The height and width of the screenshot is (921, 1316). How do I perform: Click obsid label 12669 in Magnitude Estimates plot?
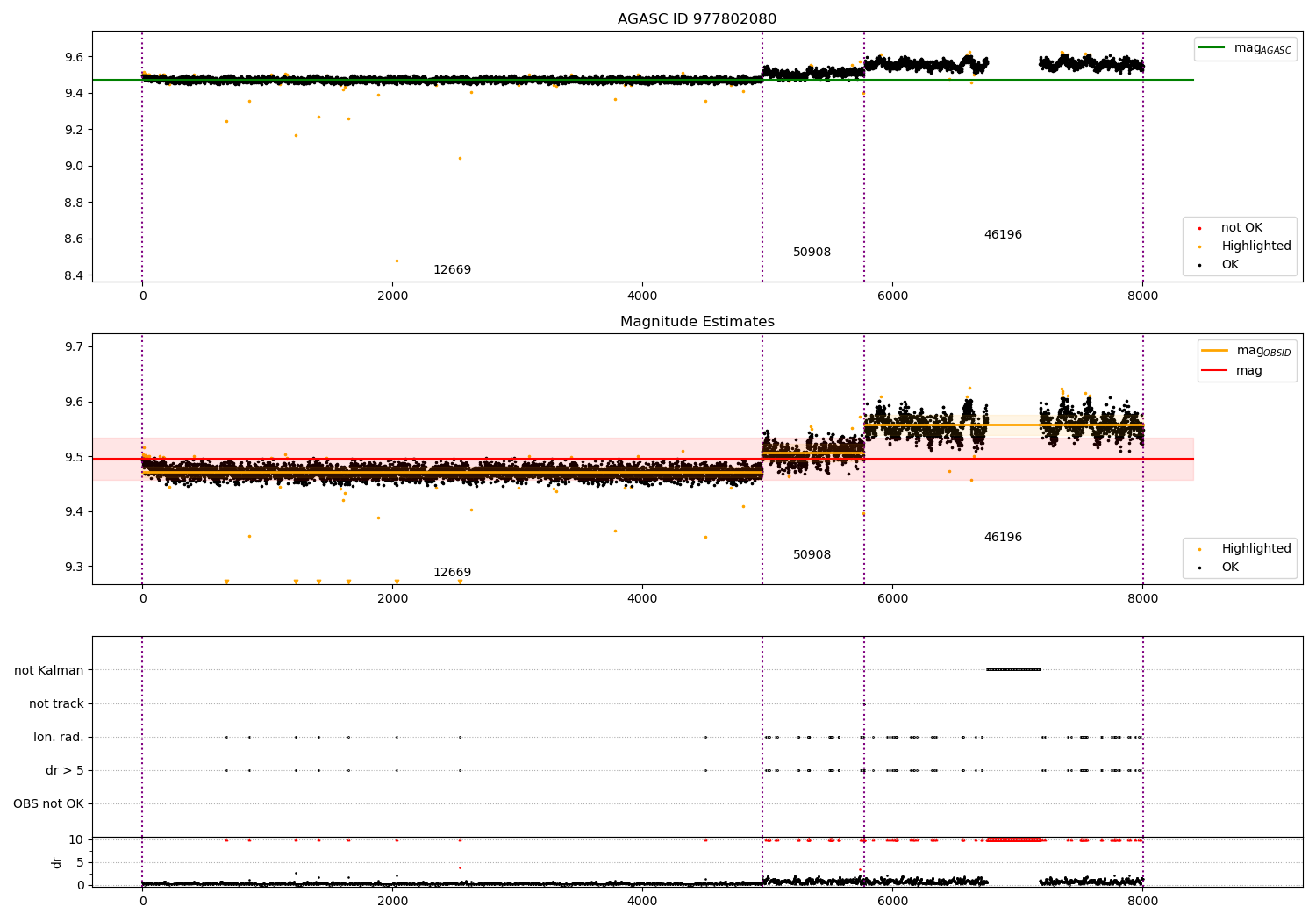point(452,573)
